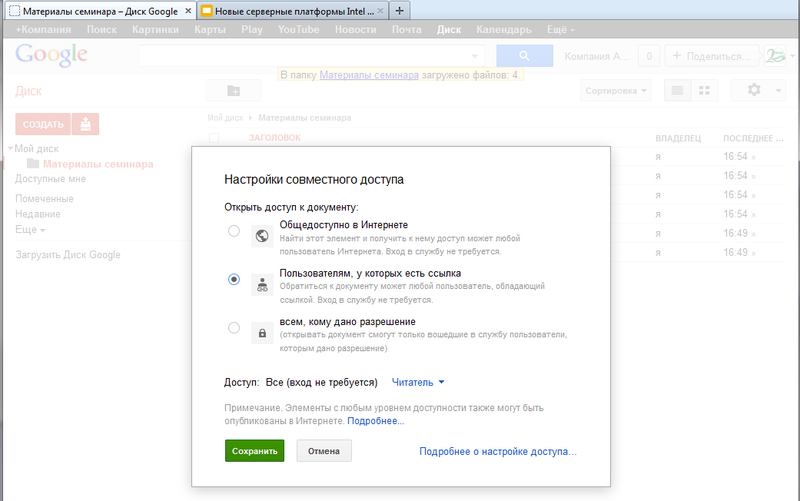Click the '+ Поделиться...' button
This screenshot has width=800, height=501.
tap(714, 56)
